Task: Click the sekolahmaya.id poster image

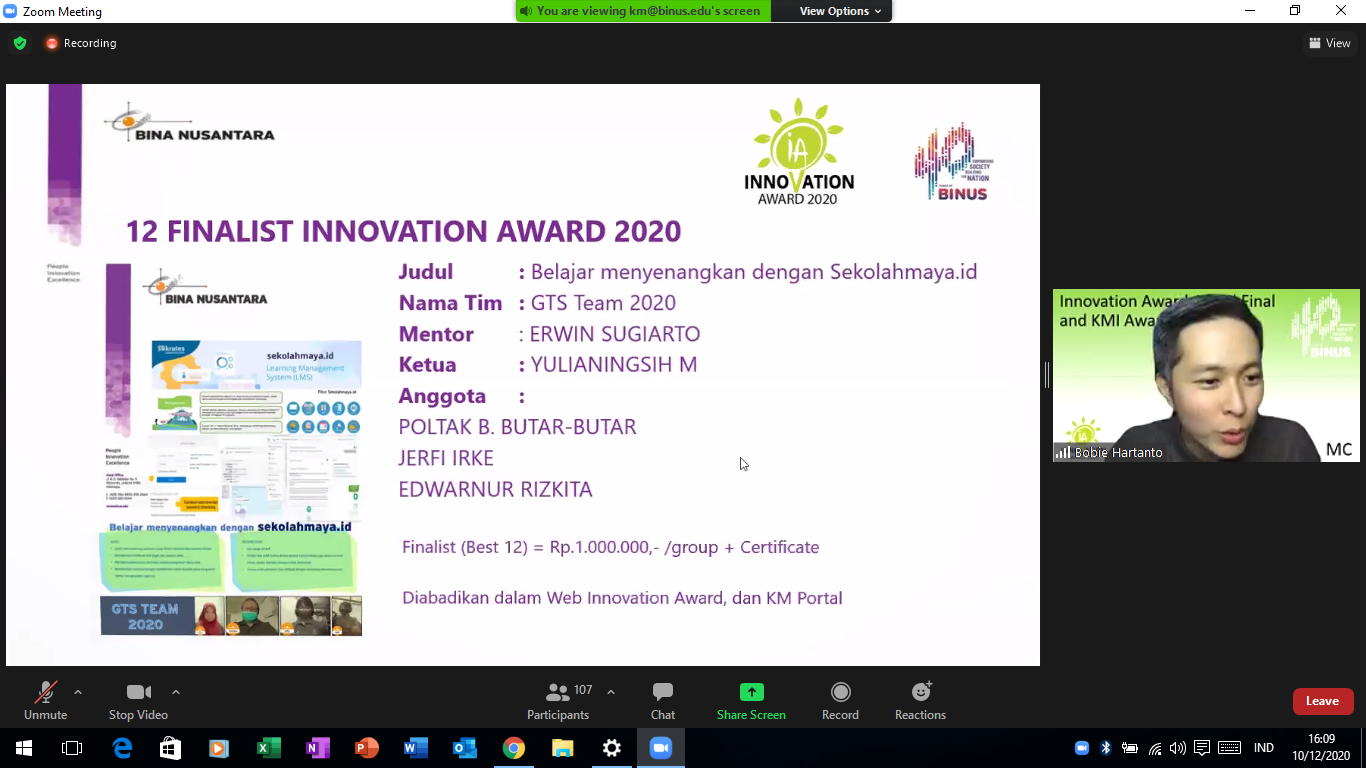Action: point(232,450)
